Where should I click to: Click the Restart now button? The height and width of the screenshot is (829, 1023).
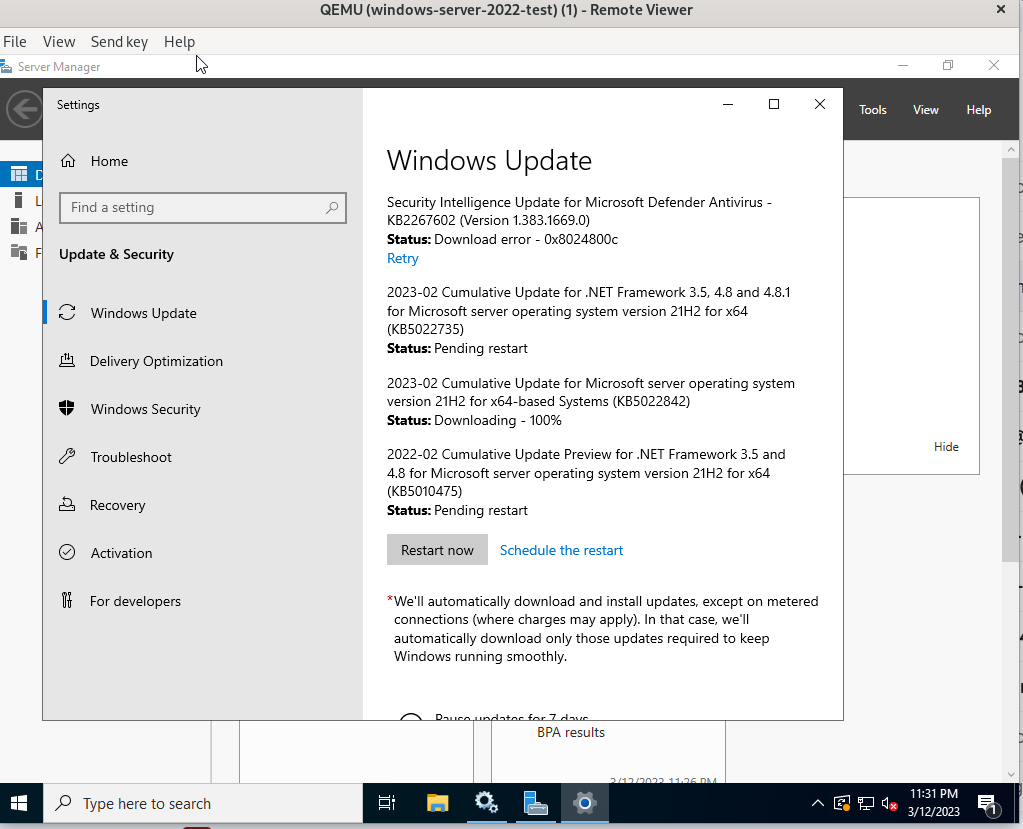pyautogui.click(x=437, y=549)
